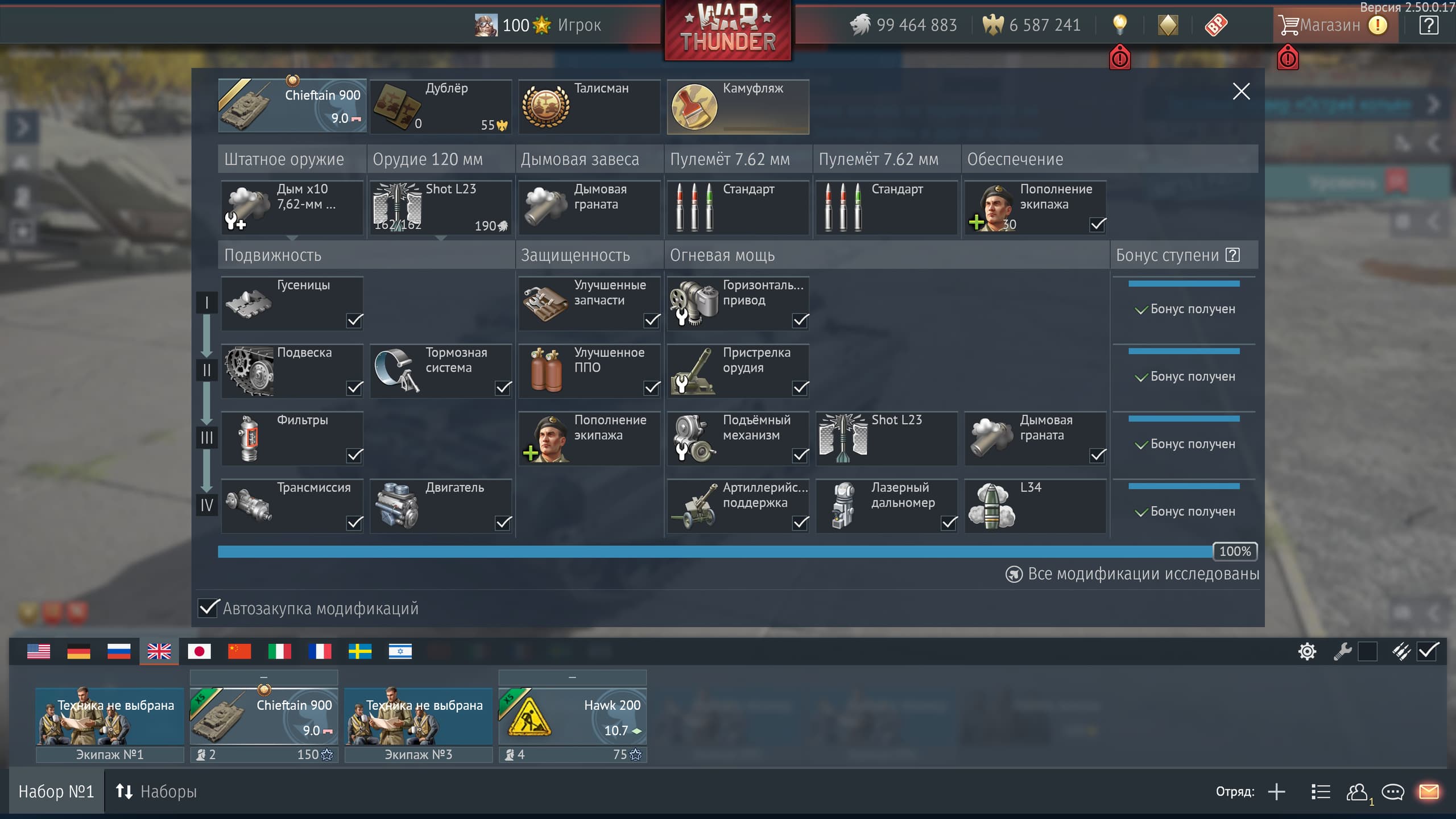
Task: Toggle Автозакупка модификаций checkbox
Action: click(208, 608)
